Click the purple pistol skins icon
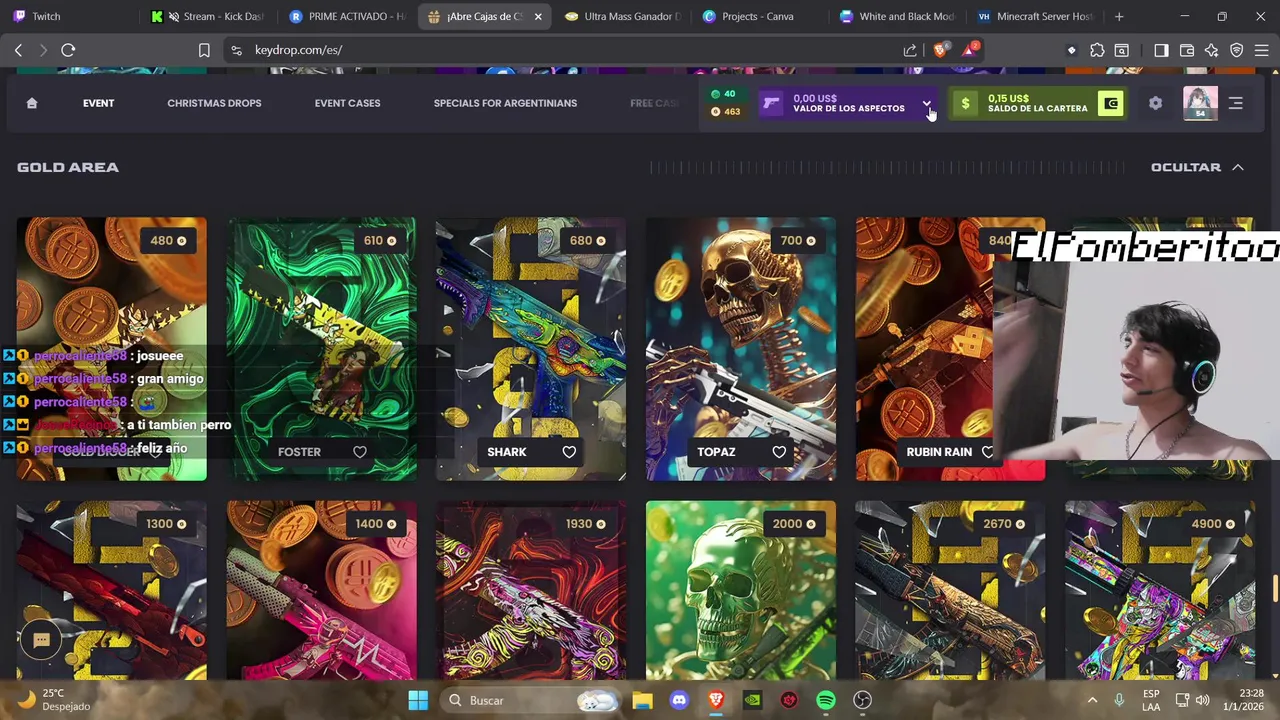The height and width of the screenshot is (720, 1280). [771, 104]
